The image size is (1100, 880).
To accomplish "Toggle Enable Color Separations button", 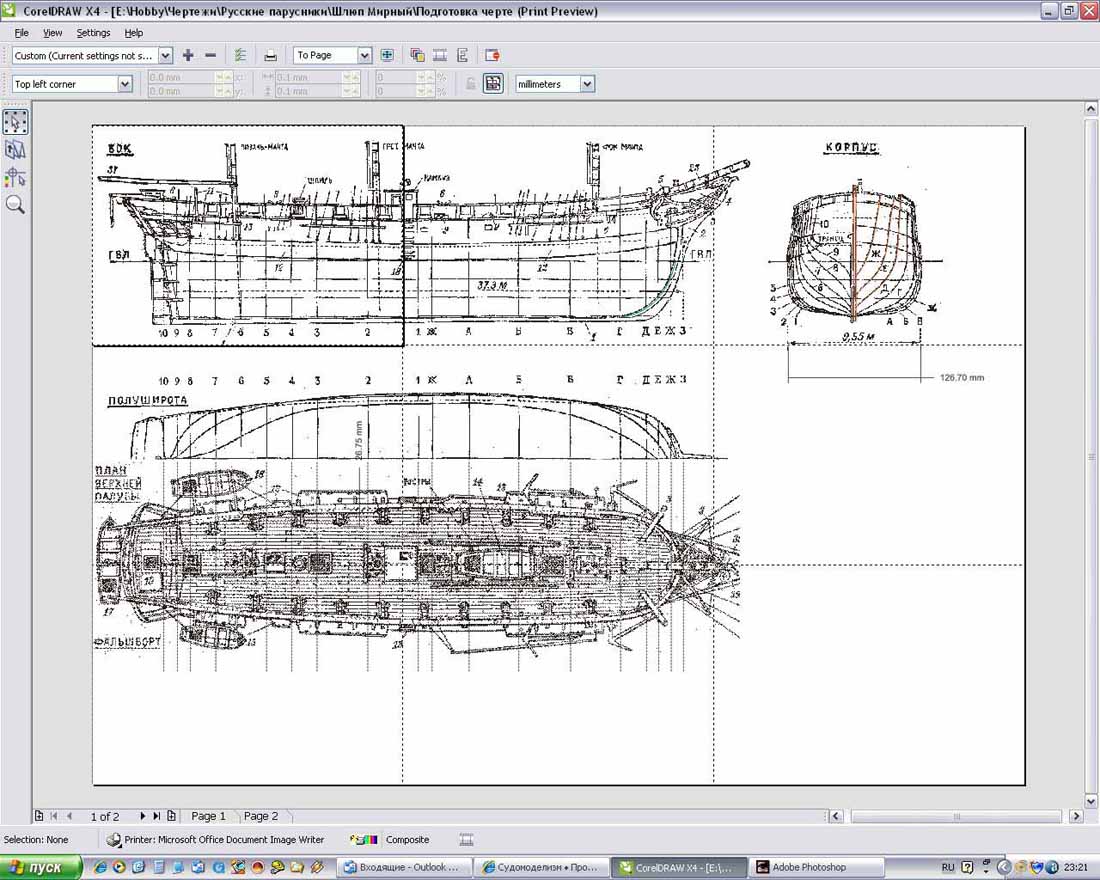I will click(417, 56).
